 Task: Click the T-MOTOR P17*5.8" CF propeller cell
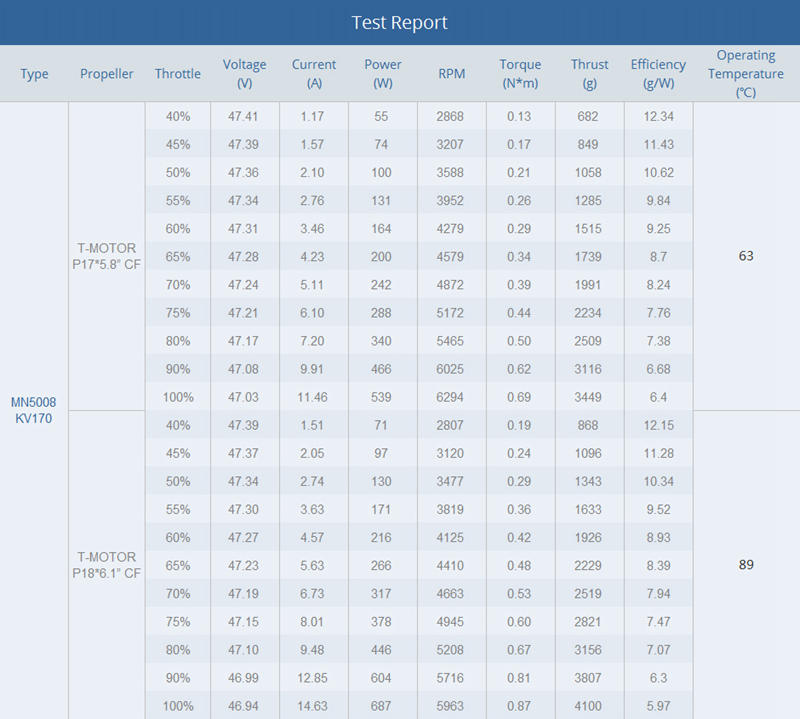[107, 256]
